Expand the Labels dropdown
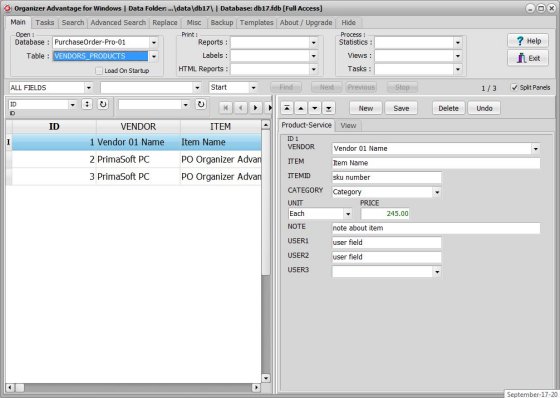This screenshot has height=398, width=560. pyautogui.click(x=313, y=56)
